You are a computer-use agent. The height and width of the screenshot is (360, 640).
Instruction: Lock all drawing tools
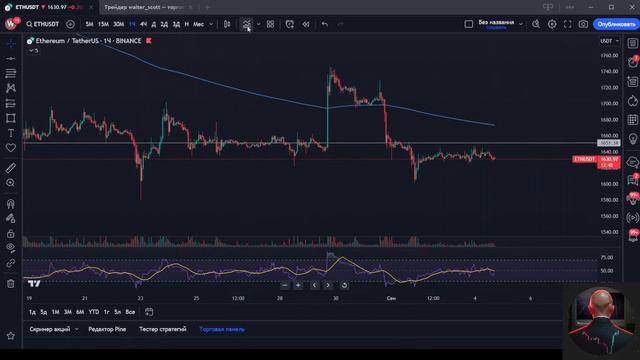(11, 233)
